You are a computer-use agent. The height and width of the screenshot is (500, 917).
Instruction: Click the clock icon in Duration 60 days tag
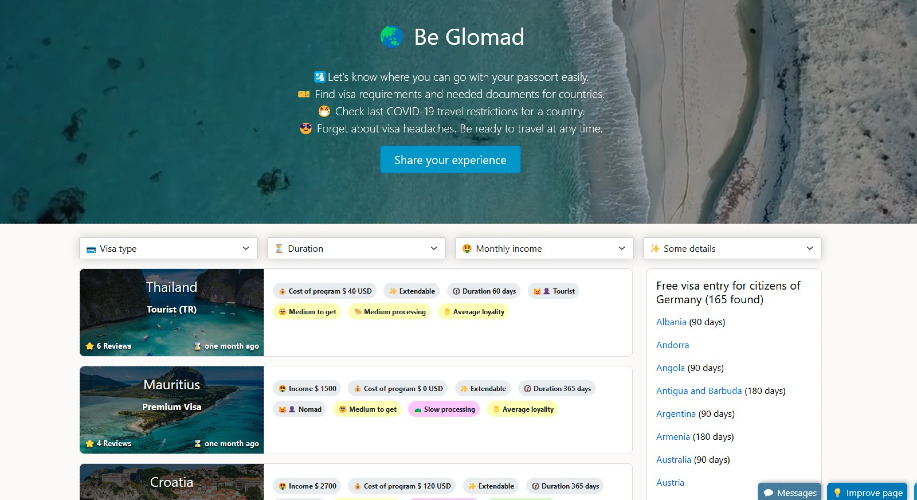[x=456, y=291]
